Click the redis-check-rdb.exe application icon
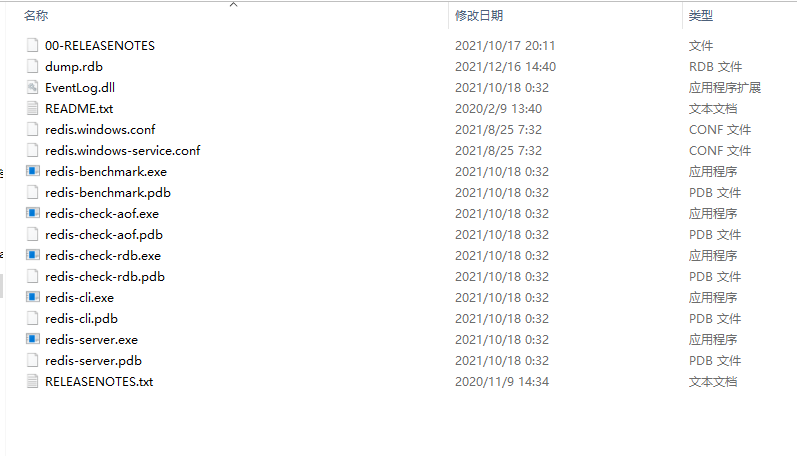 (33, 255)
